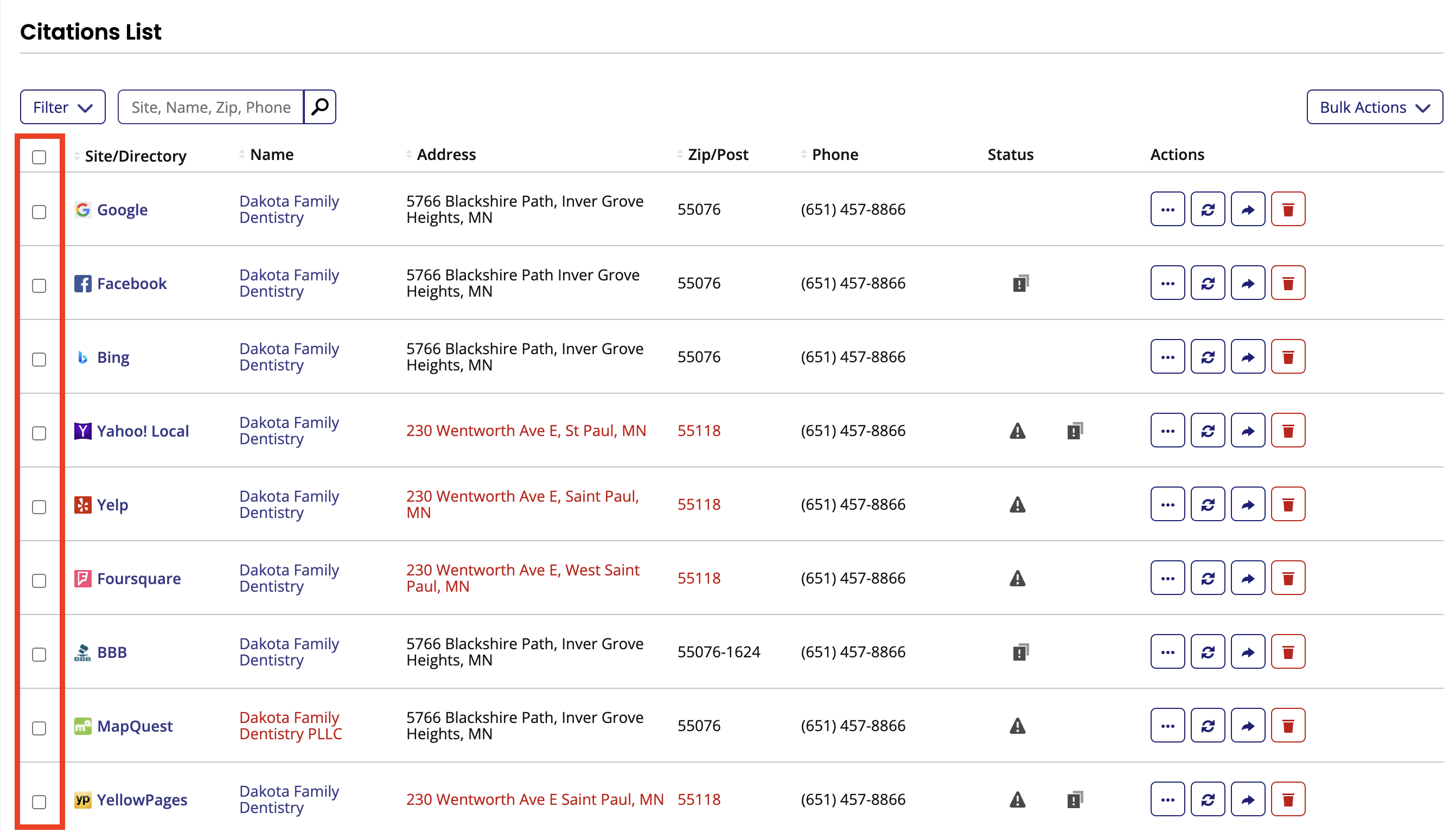Tick the checkbox for the Foursquare row
Image resolution: width=1456 pixels, height=832 pixels.
click(x=40, y=581)
